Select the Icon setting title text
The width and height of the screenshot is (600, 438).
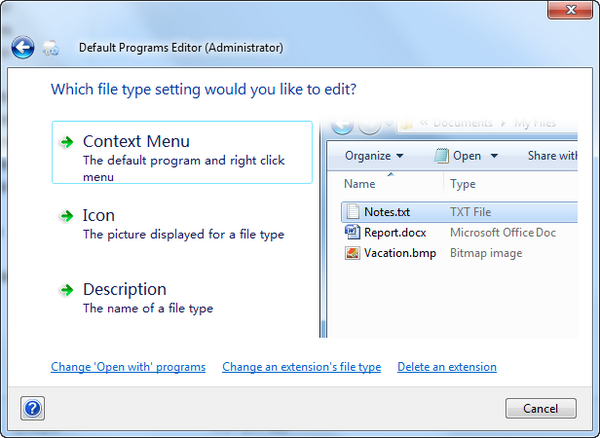pos(98,215)
